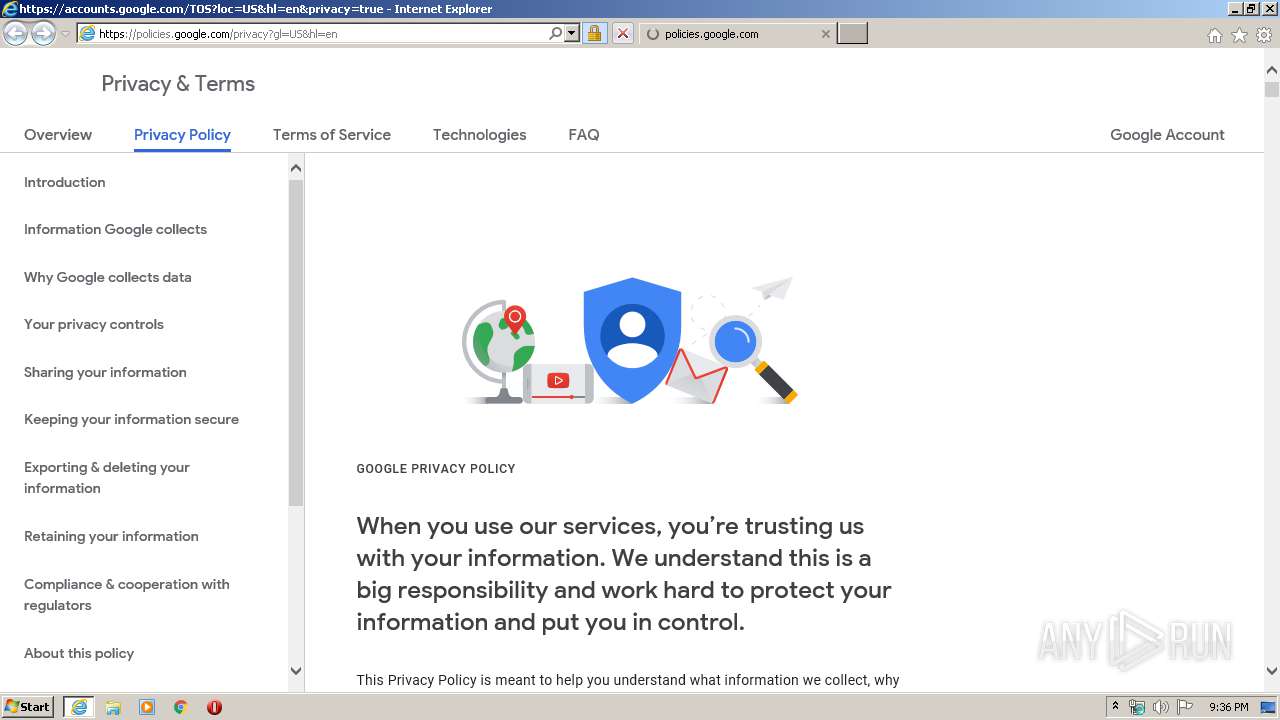Image resolution: width=1280 pixels, height=720 pixels.
Task: Close the policies.google.com tab
Action: tap(825, 34)
